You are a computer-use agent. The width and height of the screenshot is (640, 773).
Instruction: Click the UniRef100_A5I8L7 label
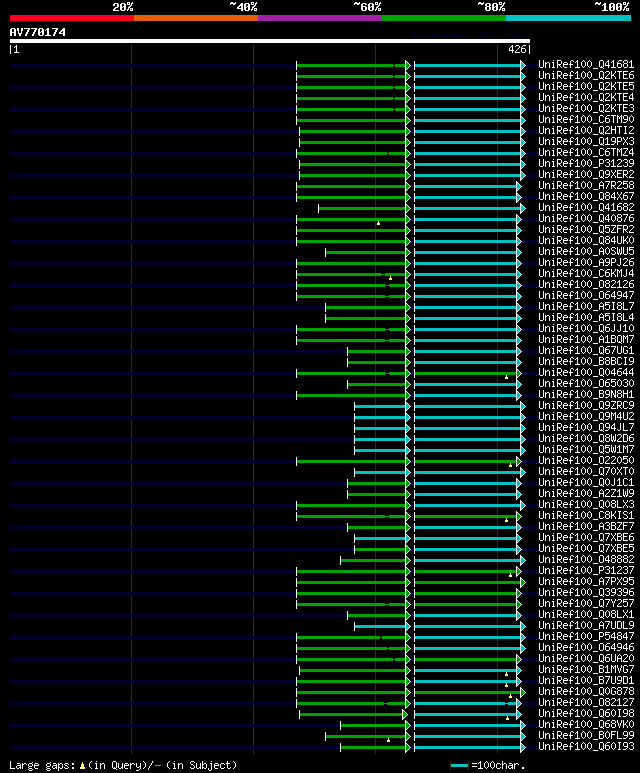click(586, 307)
